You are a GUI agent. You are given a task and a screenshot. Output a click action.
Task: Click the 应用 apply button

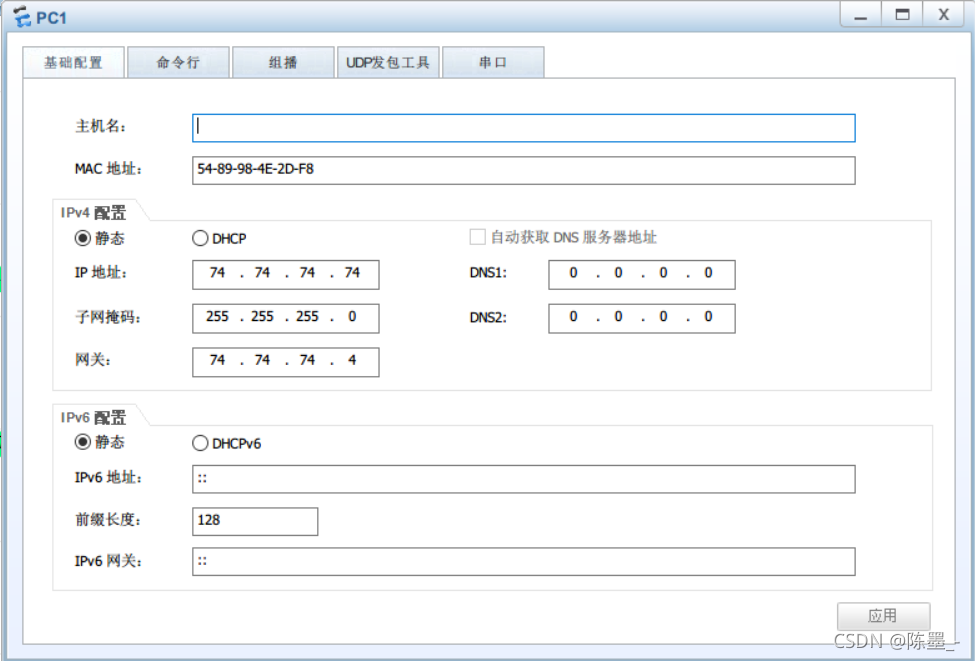(x=883, y=616)
